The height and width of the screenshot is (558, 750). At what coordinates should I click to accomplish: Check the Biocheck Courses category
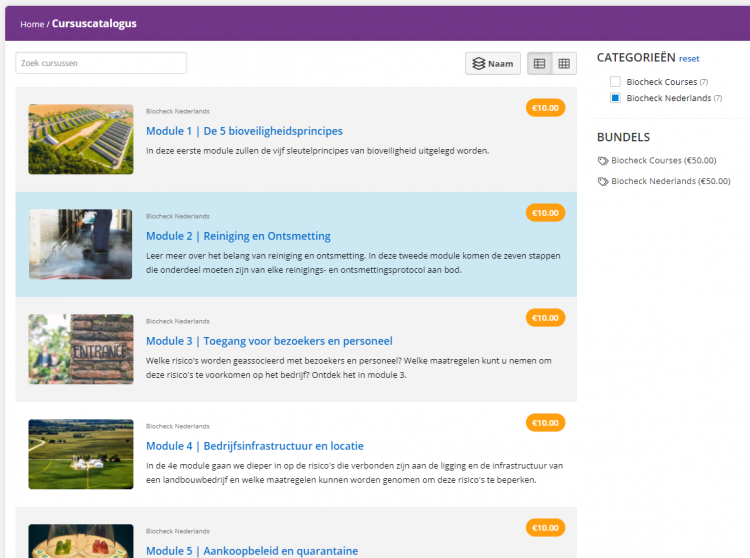point(616,82)
